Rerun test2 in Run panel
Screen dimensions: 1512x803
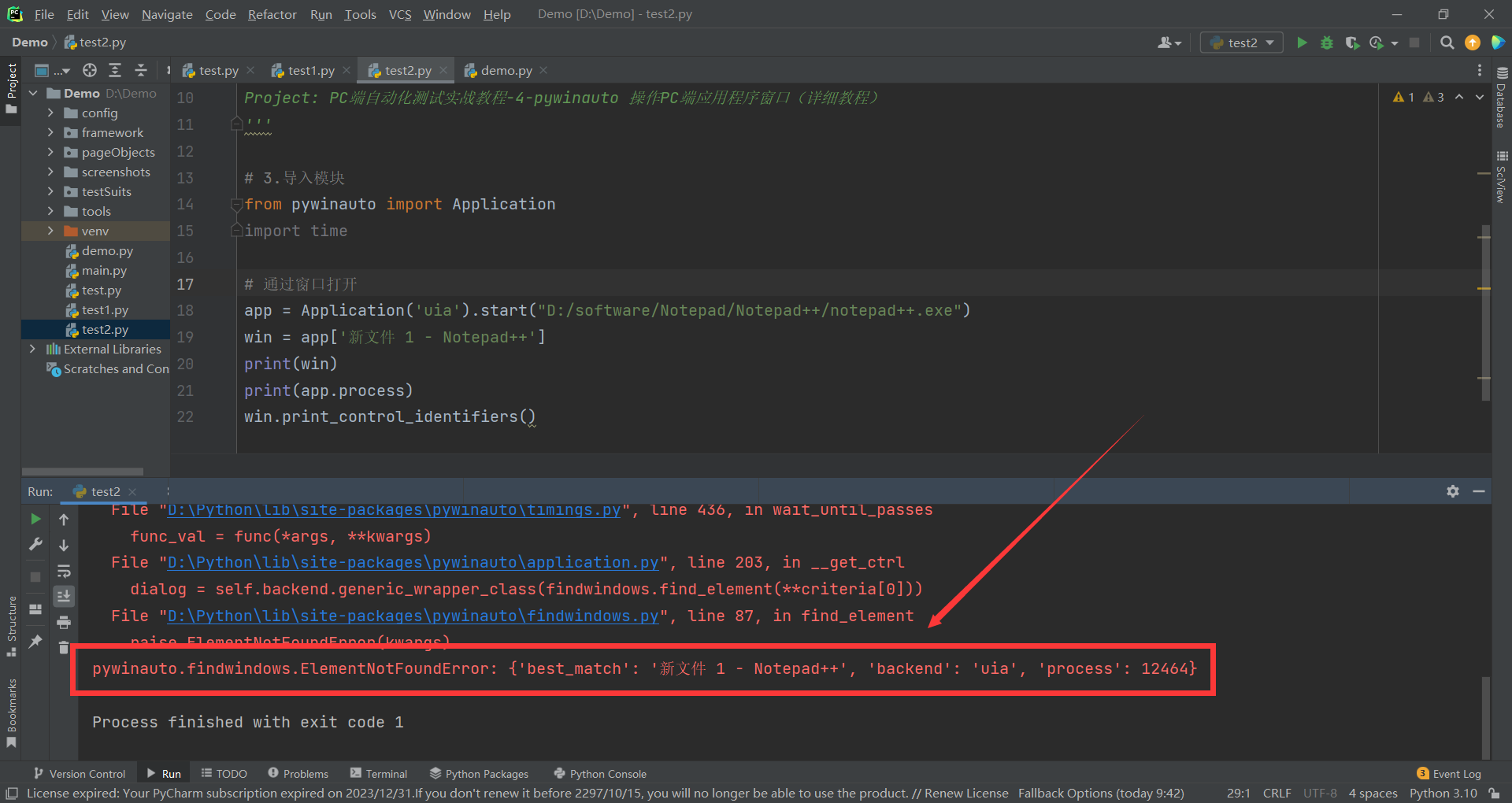tap(35, 519)
